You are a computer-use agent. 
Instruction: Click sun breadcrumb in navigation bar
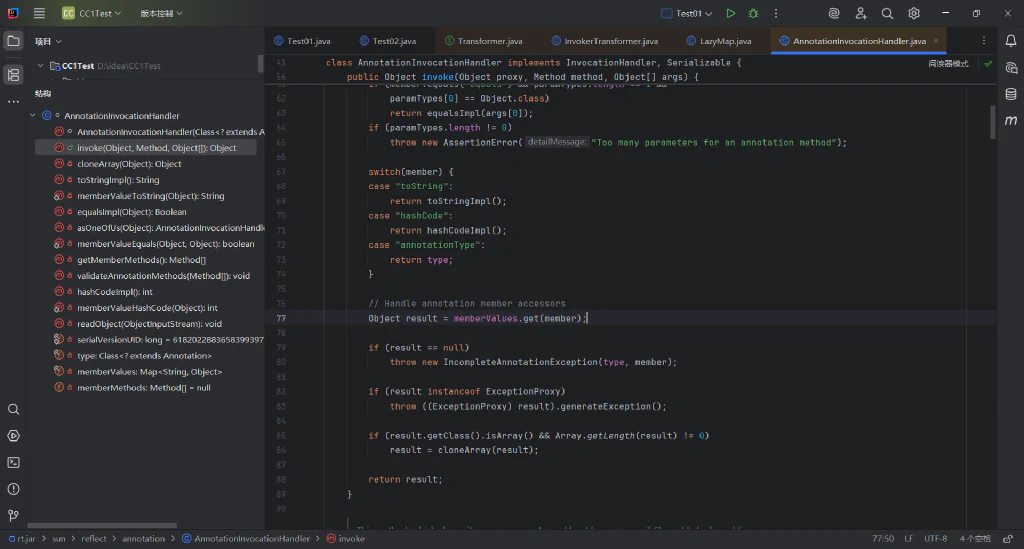click(59, 539)
